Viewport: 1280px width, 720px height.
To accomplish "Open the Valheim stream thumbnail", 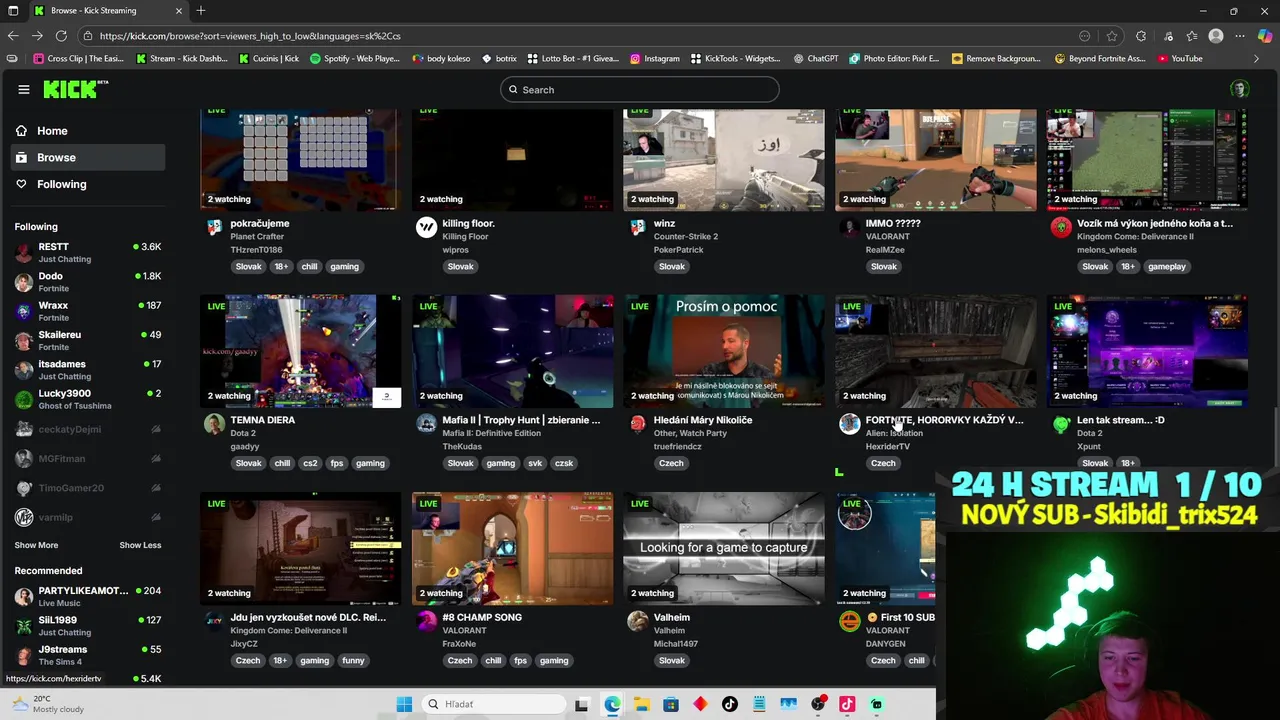I will (724, 548).
